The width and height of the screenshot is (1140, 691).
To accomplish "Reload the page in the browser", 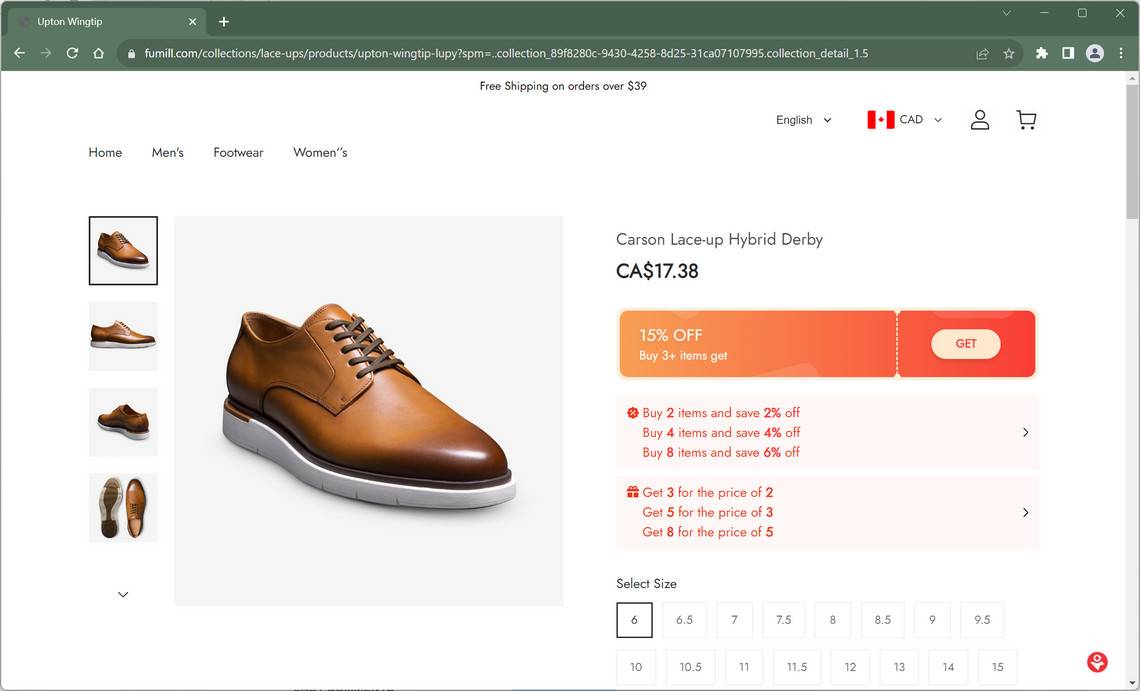I will coord(72,53).
